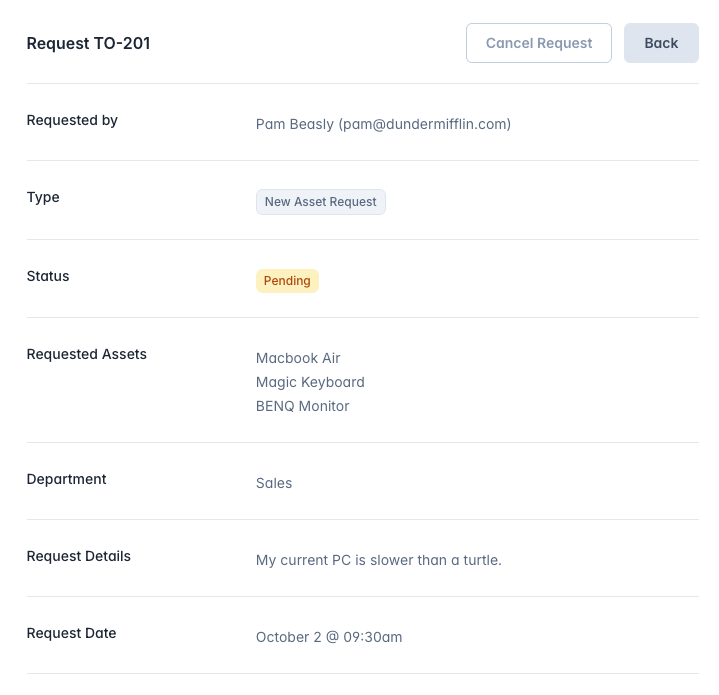
Task: Click the Pending status badge
Action: 287,281
